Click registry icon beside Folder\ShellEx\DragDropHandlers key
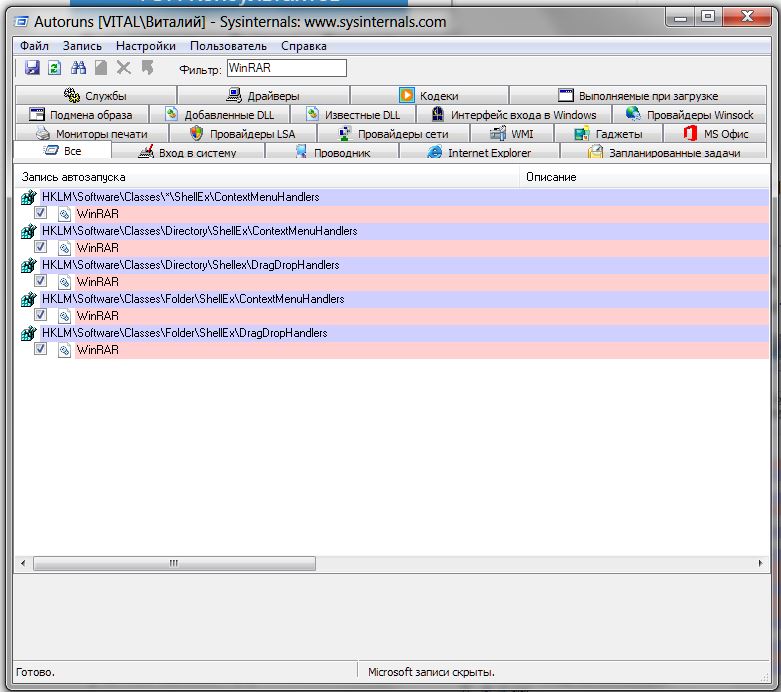 pos(29,333)
